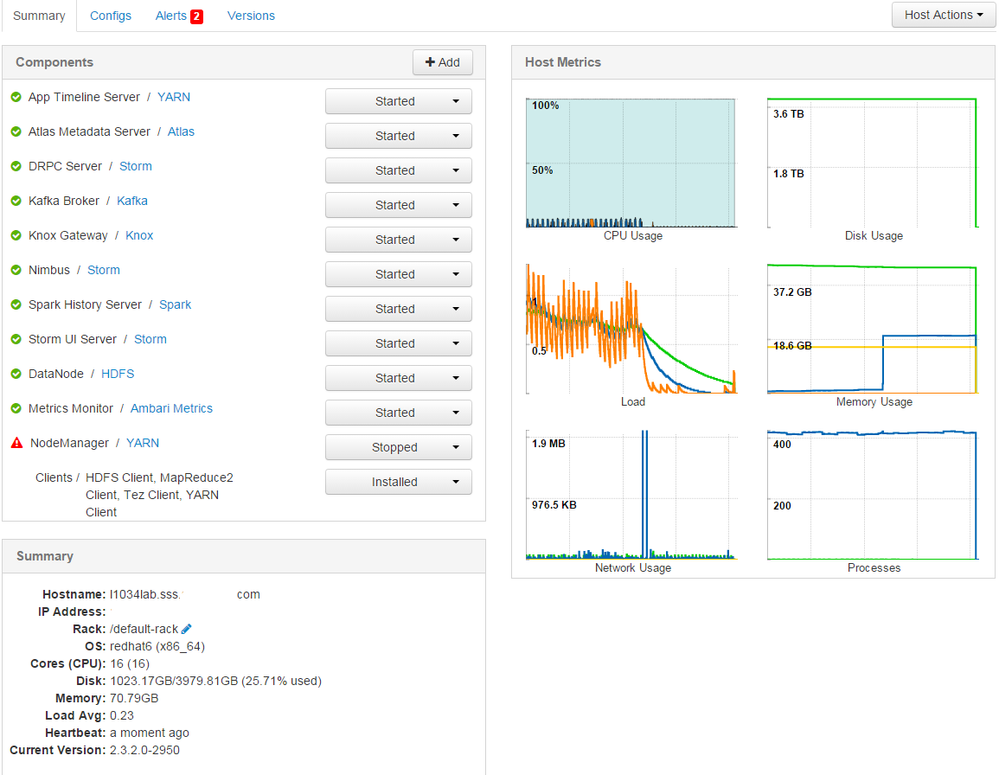Image resolution: width=999 pixels, height=775 pixels.
Task: Open Started dropdown for Knox Gateway
Action: tap(398, 240)
